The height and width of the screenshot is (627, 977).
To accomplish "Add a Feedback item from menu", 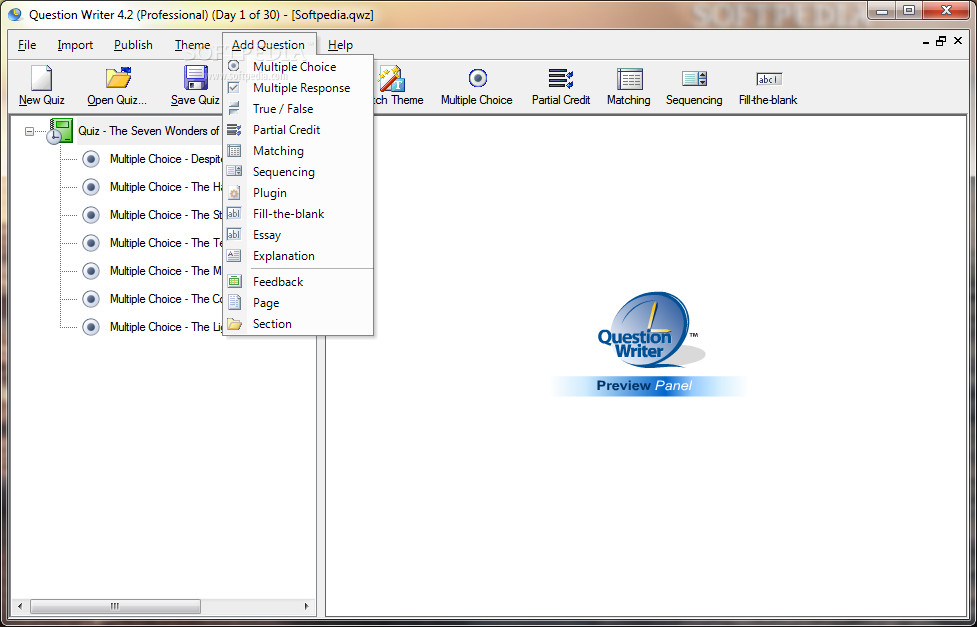I will tap(298, 282).
